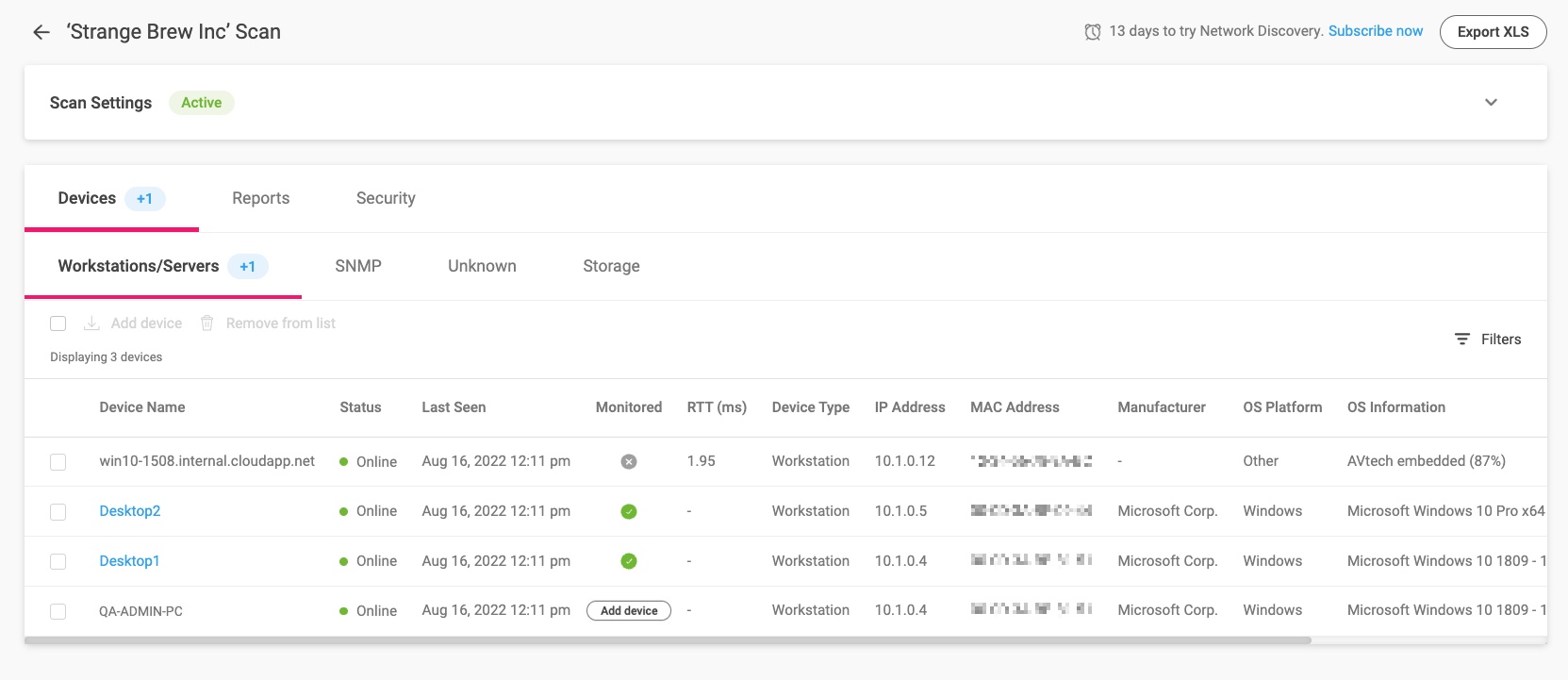Image resolution: width=1568 pixels, height=680 pixels.
Task: Click the back arrow icon
Action: (x=41, y=32)
